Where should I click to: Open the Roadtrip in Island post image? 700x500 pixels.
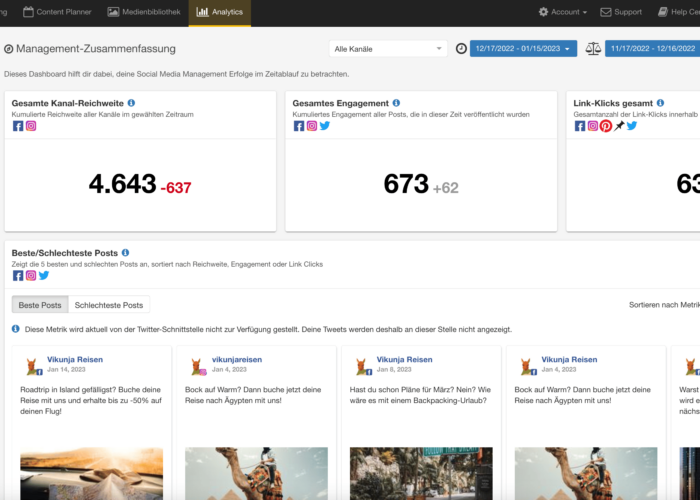(x=92, y=473)
